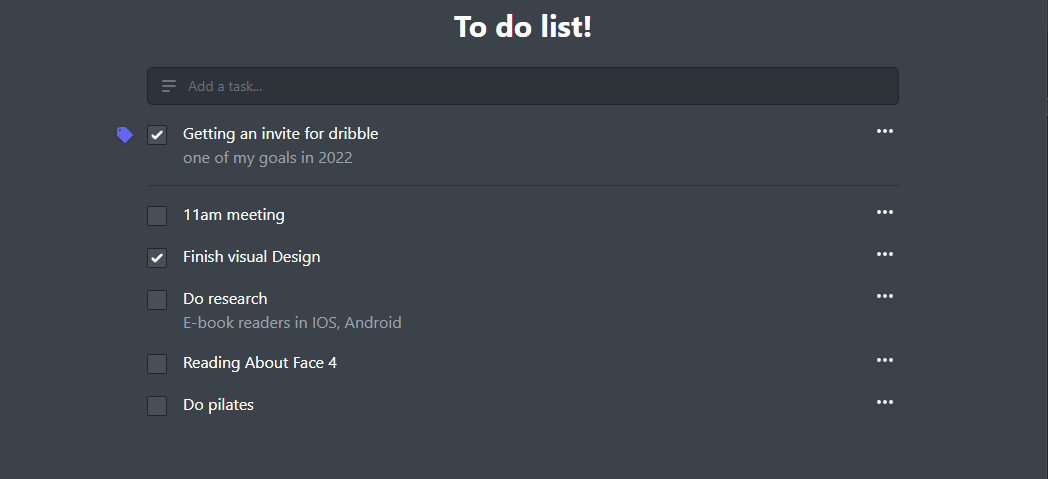Open the three-dot menu for Finish visual Design
Screen dimensions: 1048x479
(884, 254)
